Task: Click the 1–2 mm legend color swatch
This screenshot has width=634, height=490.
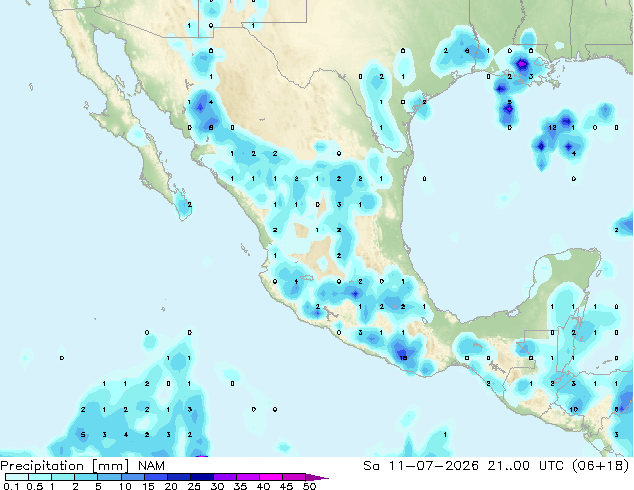Action: point(63,477)
